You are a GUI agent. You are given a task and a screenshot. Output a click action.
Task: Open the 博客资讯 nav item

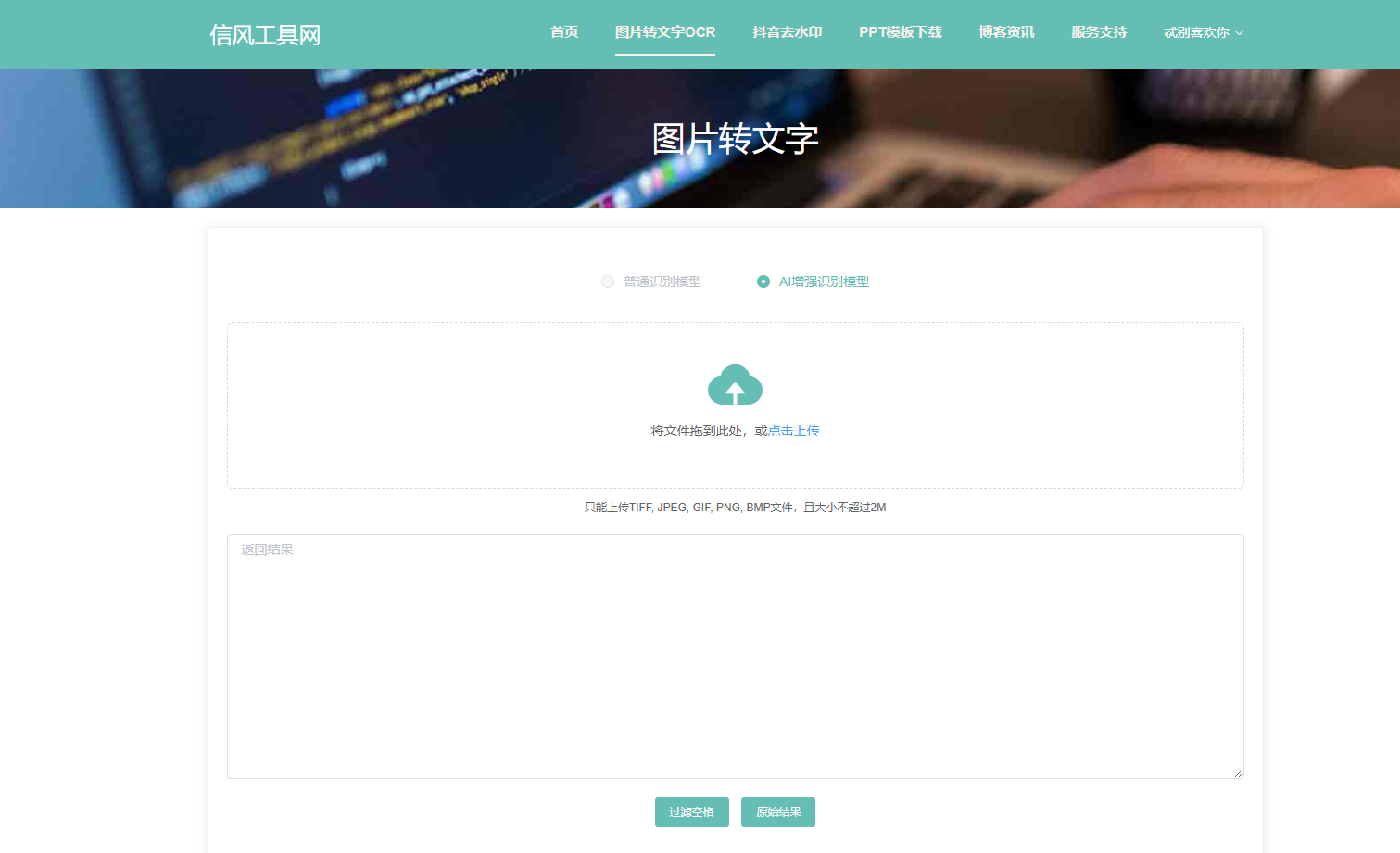[x=1007, y=32]
